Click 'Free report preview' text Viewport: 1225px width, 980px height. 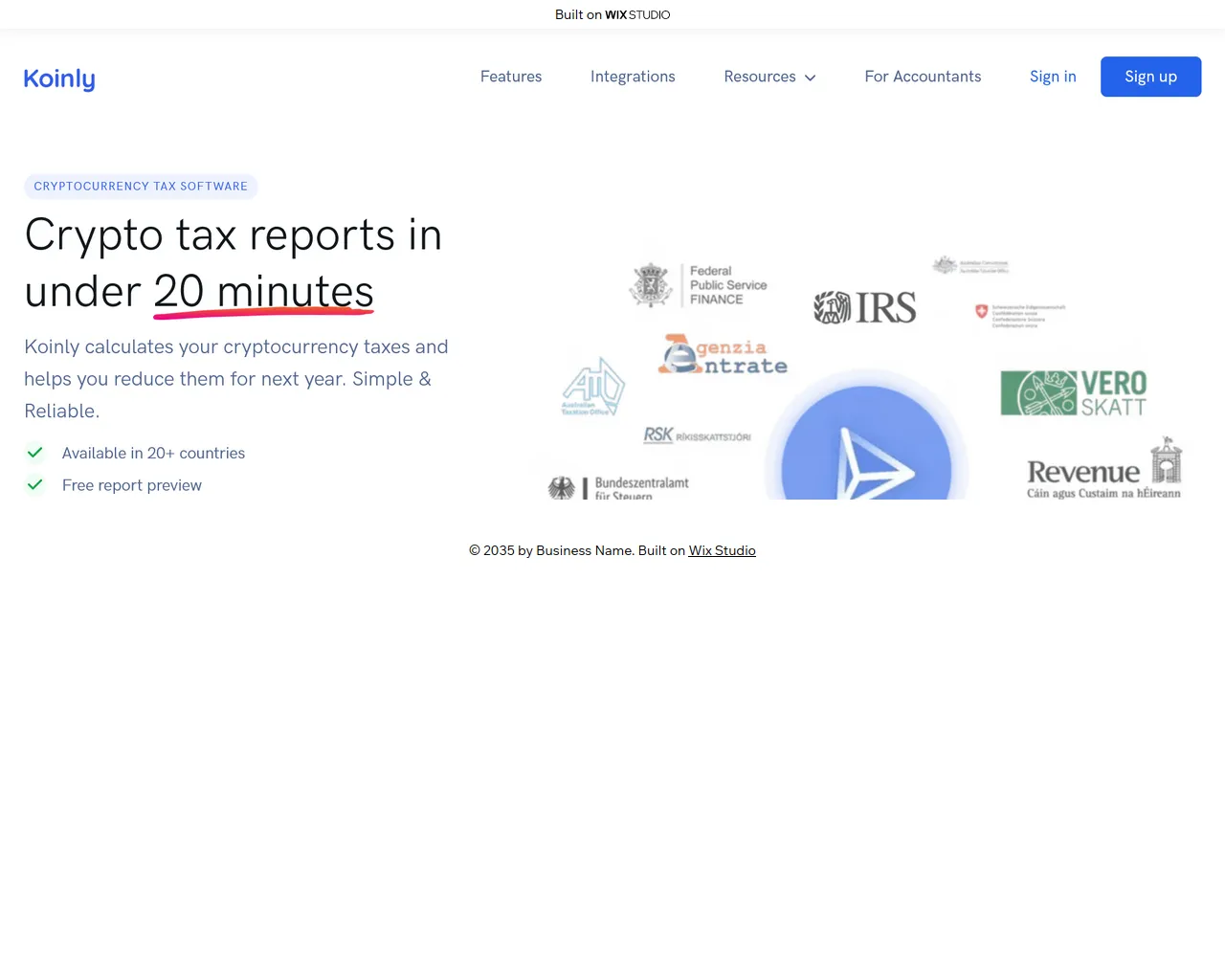pyautogui.click(x=132, y=485)
